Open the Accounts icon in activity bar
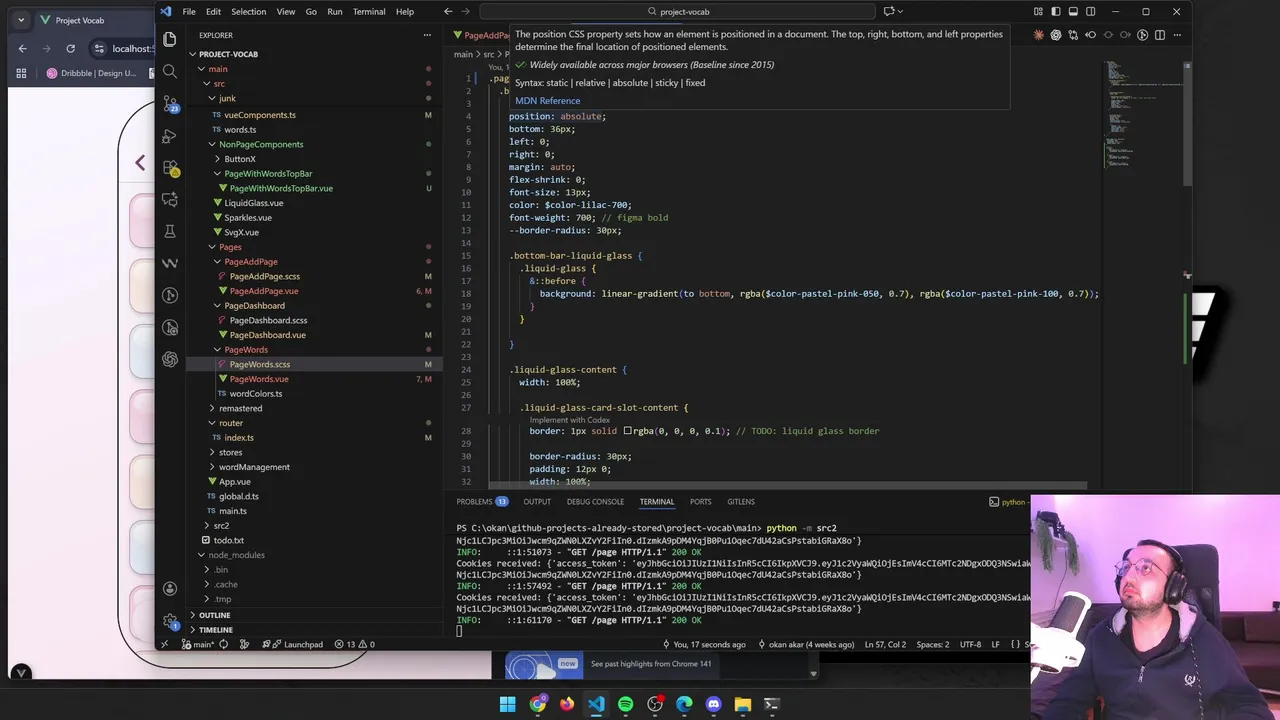Screen dimensions: 1280x720 (170, 588)
